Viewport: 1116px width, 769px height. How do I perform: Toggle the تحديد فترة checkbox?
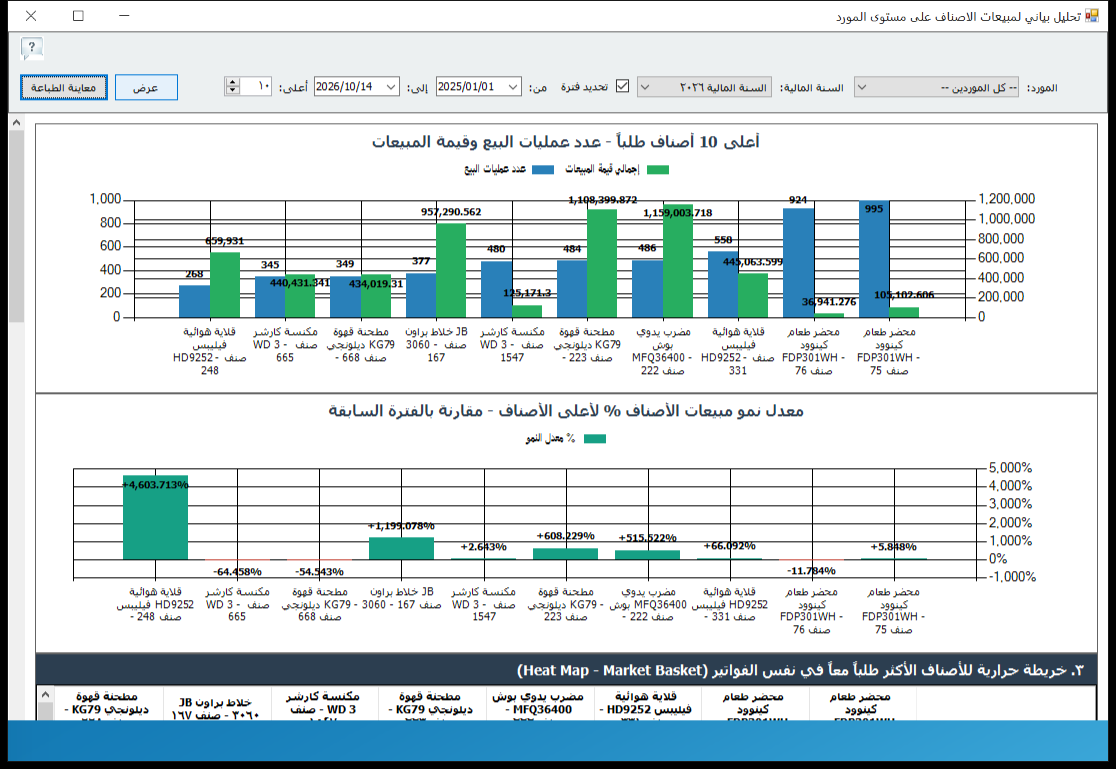(622, 86)
